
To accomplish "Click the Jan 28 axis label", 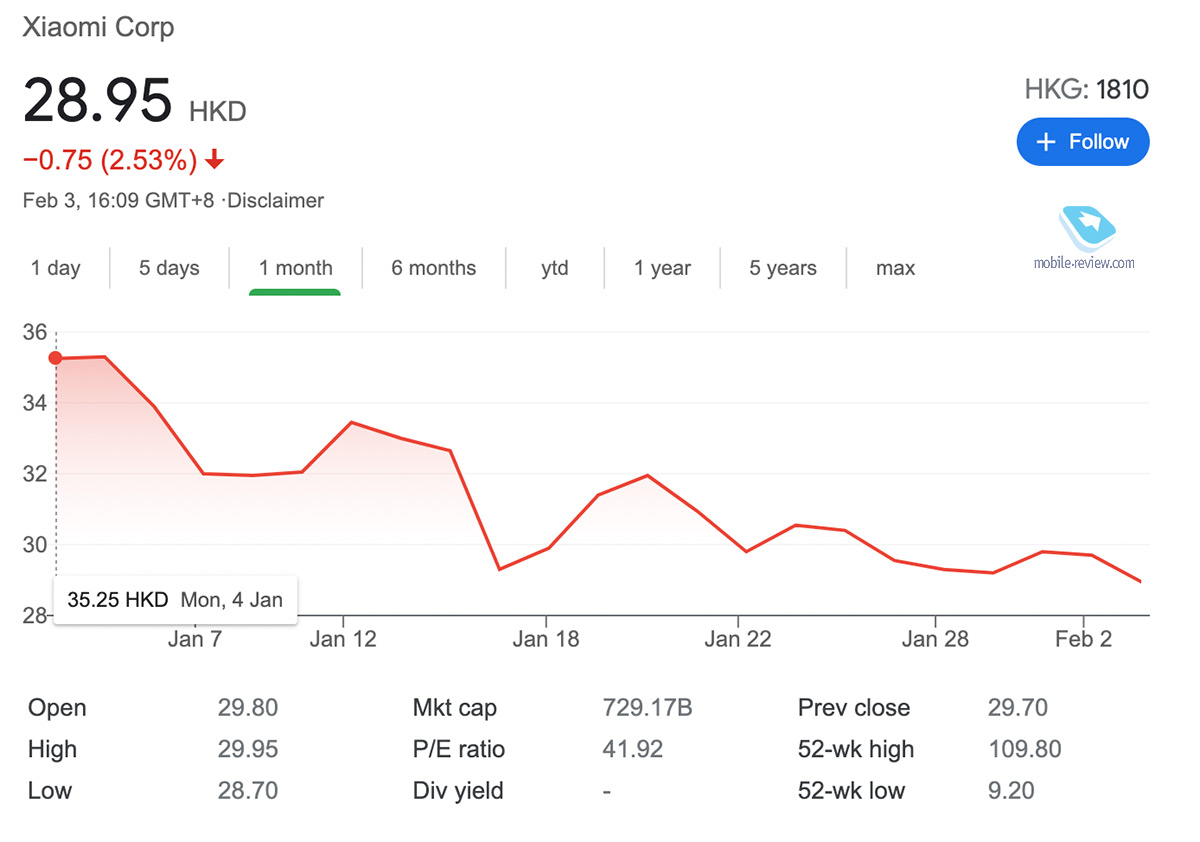I will [935, 639].
